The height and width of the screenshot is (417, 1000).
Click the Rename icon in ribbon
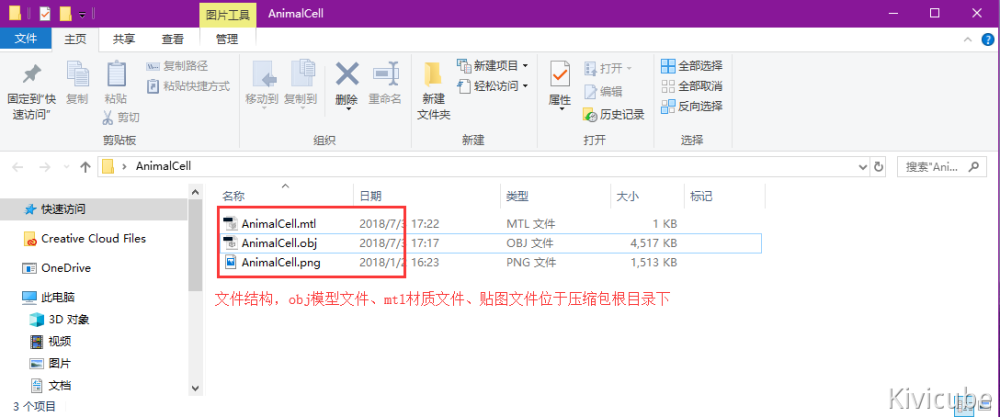[385, 76]
